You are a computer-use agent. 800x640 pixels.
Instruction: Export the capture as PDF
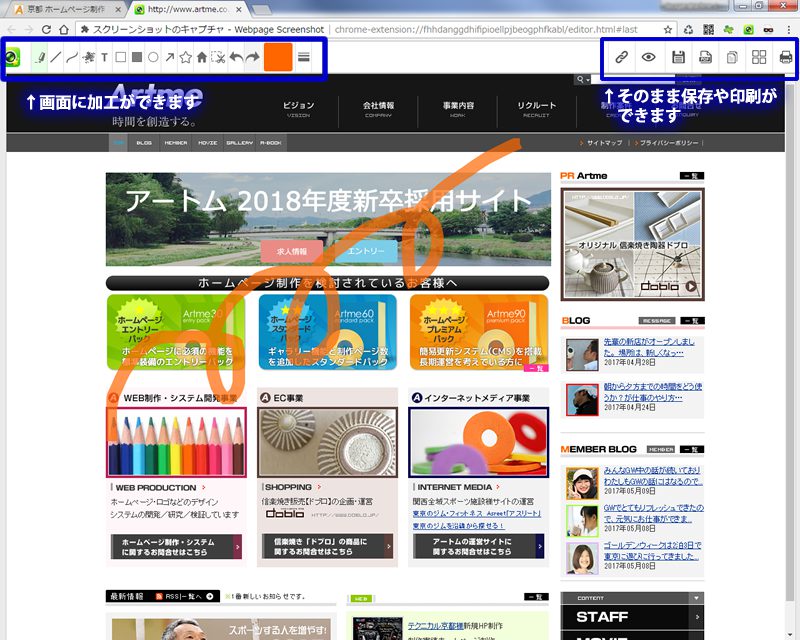pyautogui.click(x=705, y=57)
